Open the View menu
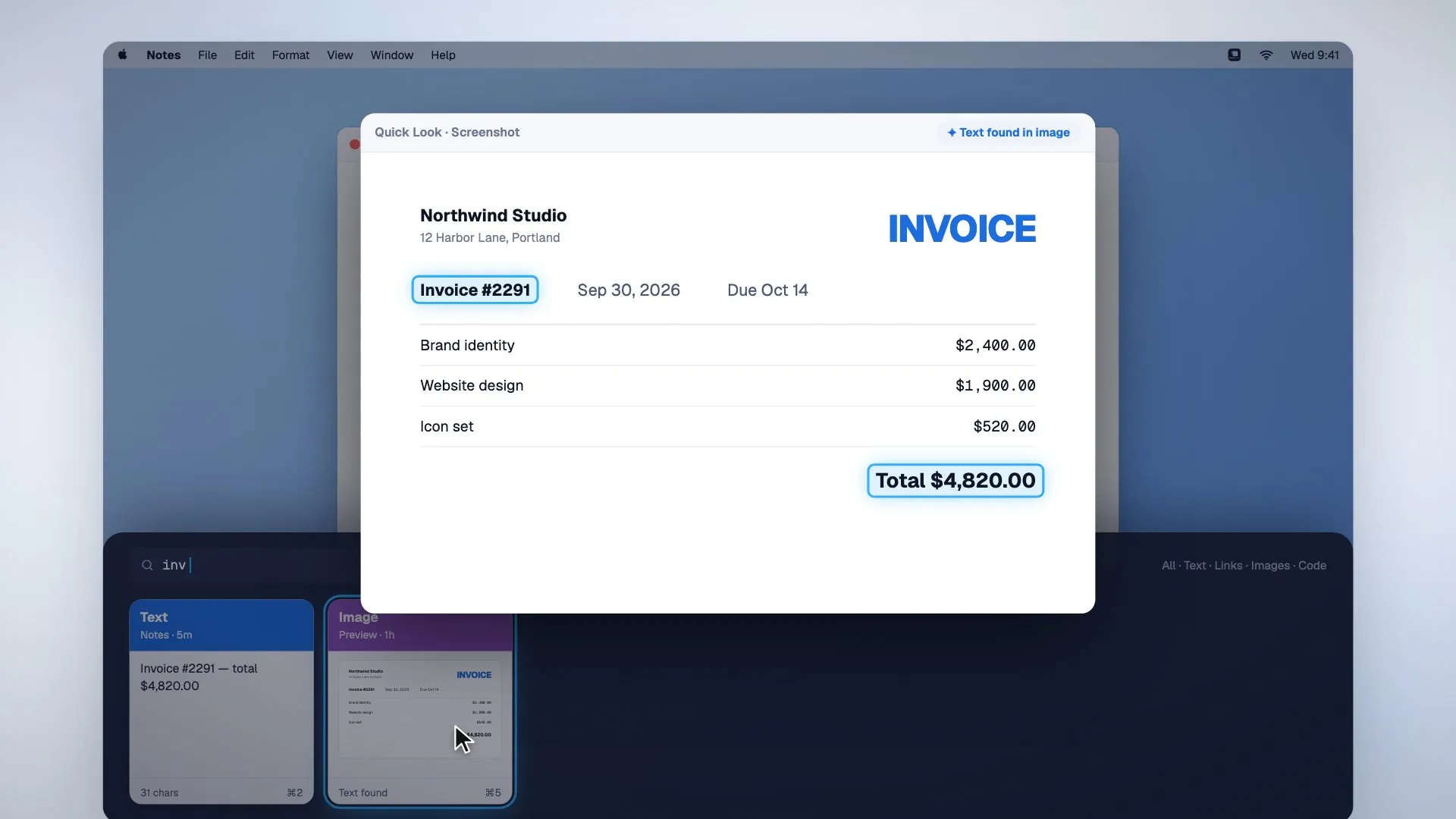Image resolution: width=1456 pixels, height=819 pixels. pos(340,55)
